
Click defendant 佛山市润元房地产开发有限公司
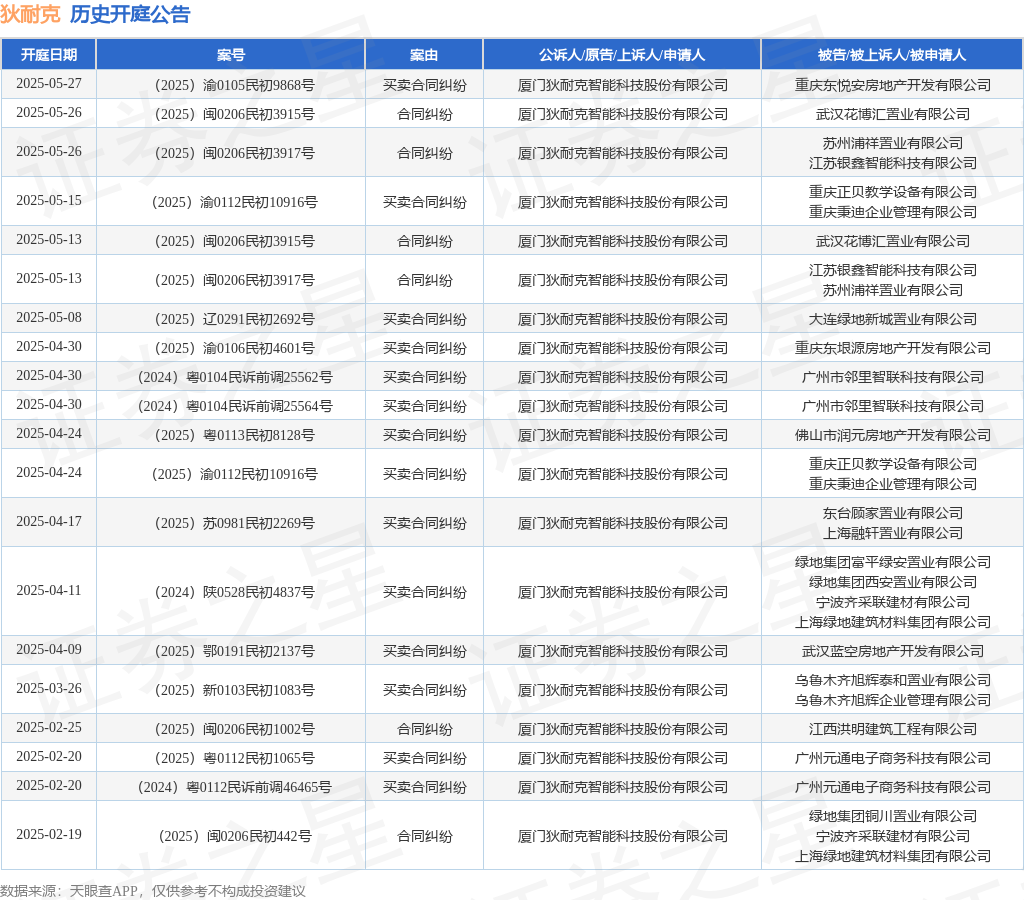(893, 435)
